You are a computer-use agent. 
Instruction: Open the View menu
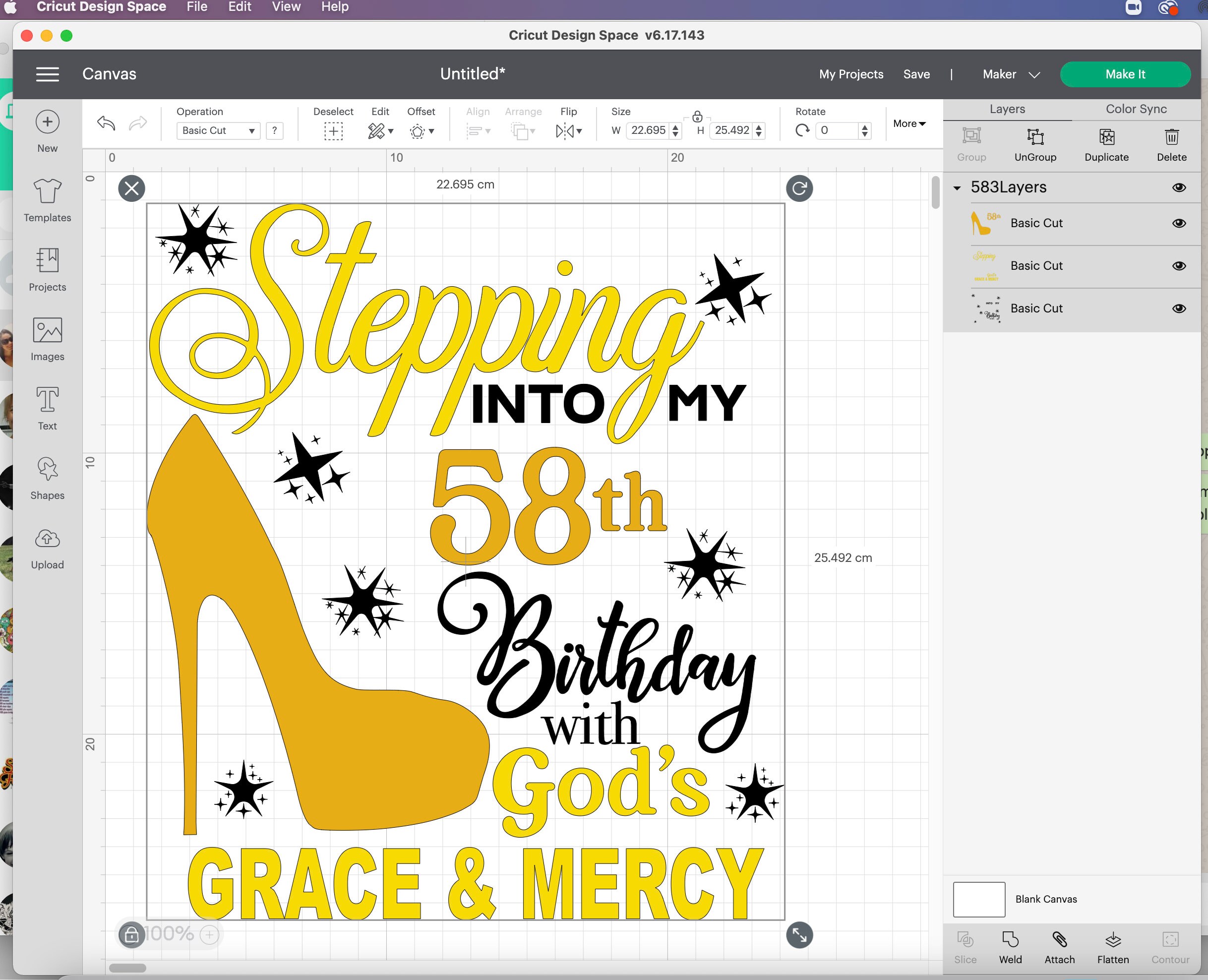pyautogui.click(x=286, y=7)
